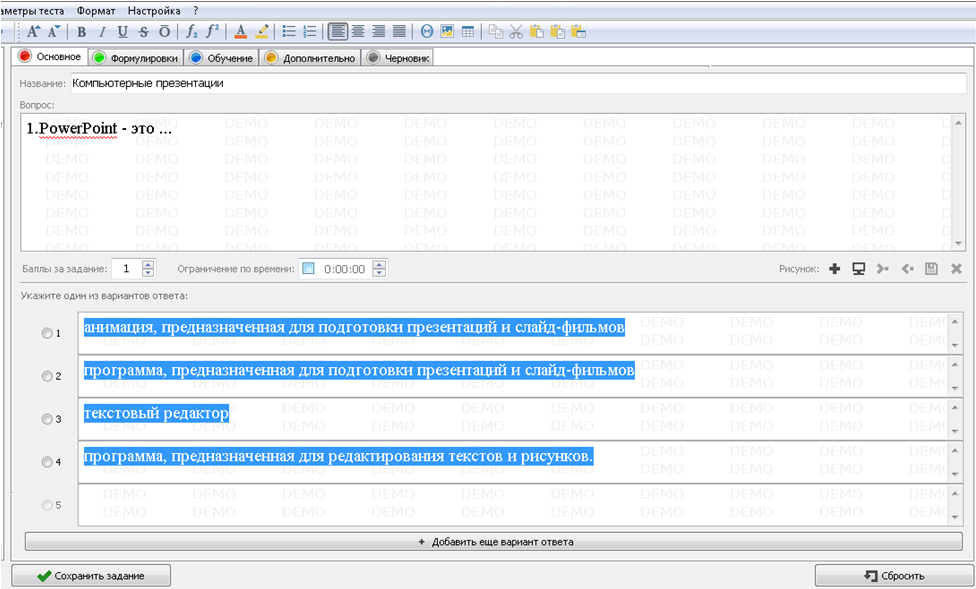Open the text highlight color tool

coord(261,32)
